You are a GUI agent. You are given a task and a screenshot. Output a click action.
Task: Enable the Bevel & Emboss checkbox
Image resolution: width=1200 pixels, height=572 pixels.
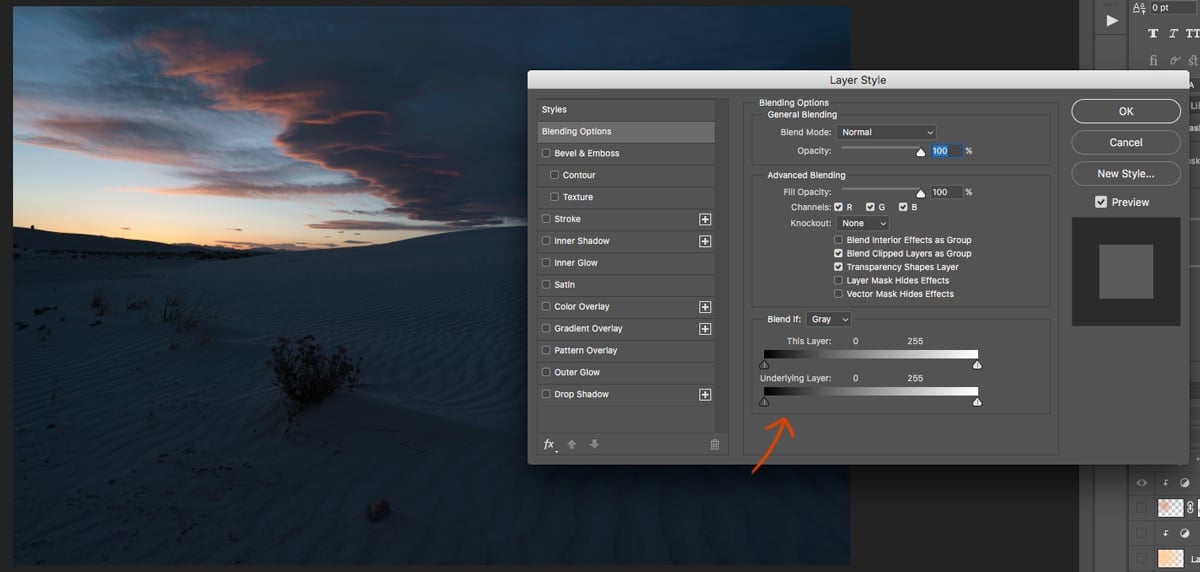coord(546,154)
